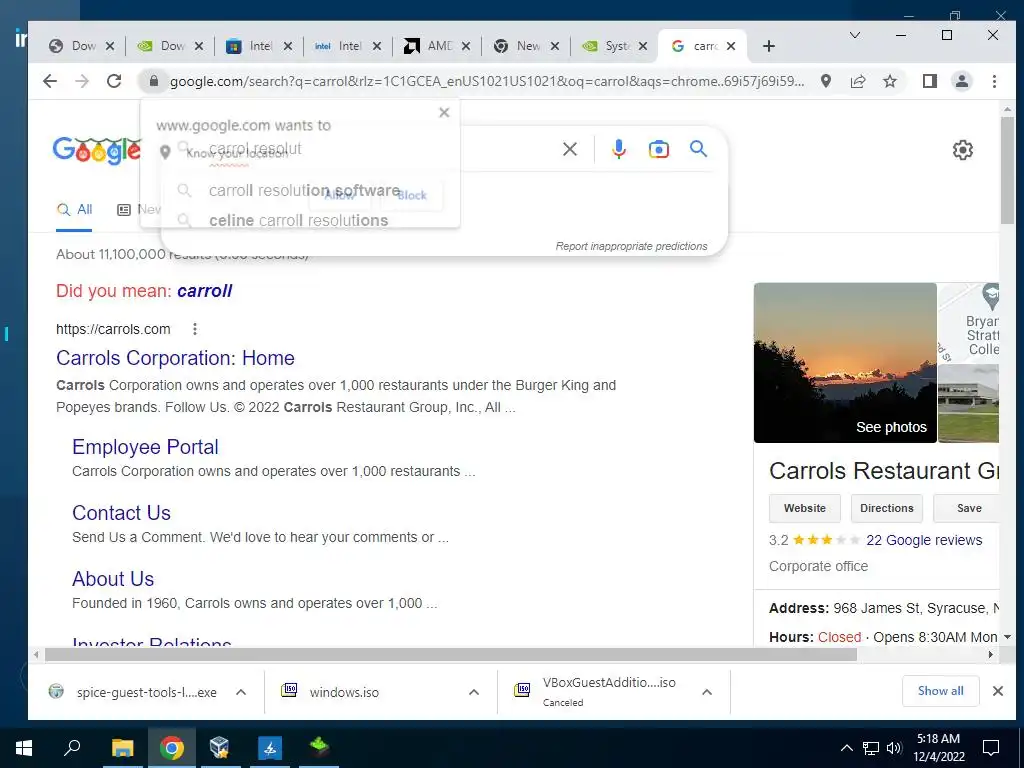Click the Website button for Carrols
The width and height of the screenshot is (1024, 768).
[805, 508]
